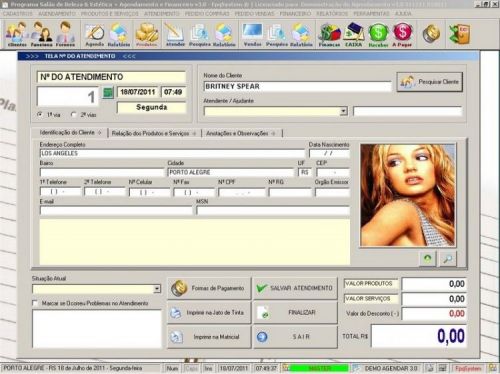Viewport: 500px width, 374px height.
Task: Switch to Relação dos Produtos e Serviços tab
Action: point(154,133)
